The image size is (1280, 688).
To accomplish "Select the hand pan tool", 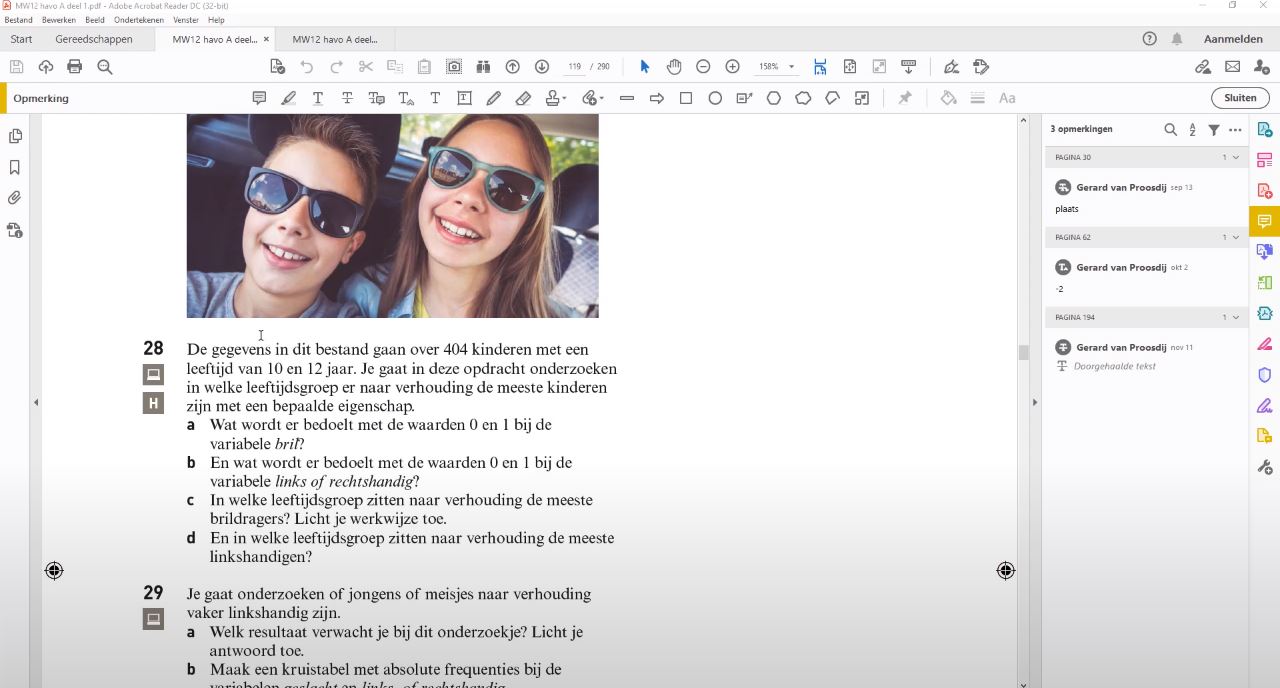I will pyautogui.click(x=674, y=67).
